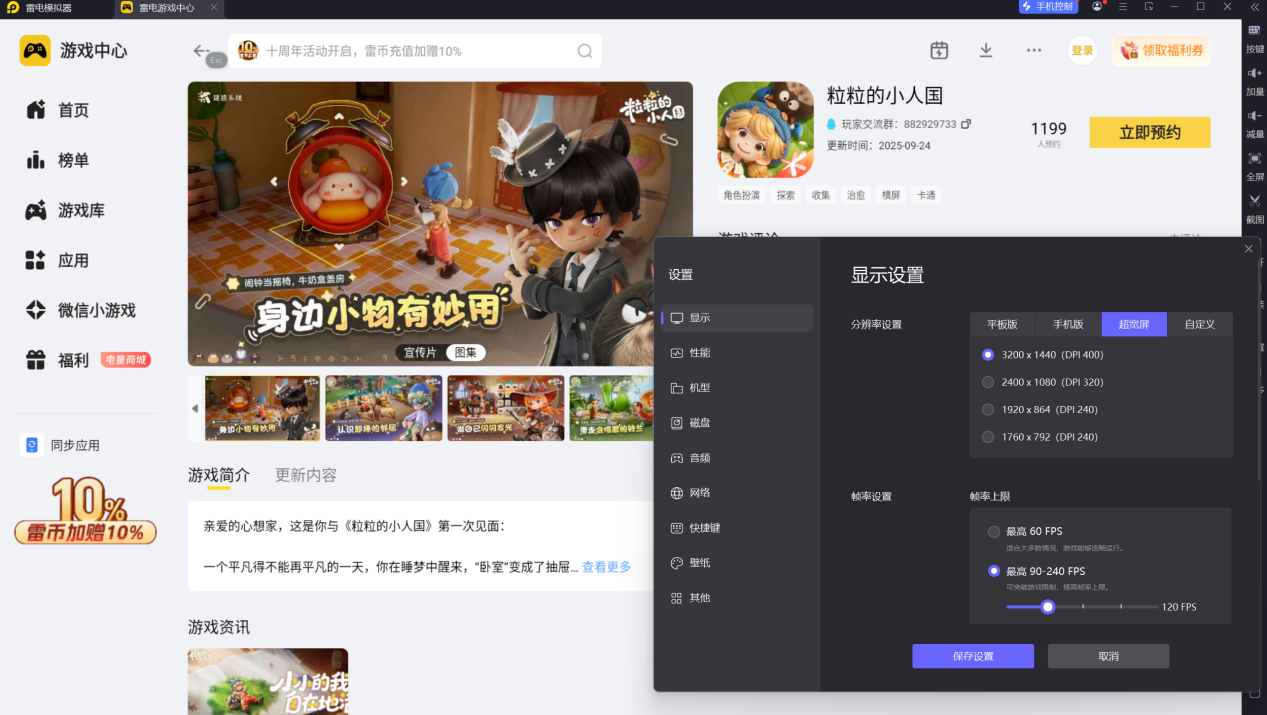This screenshot has width=1267, height=715.
Task: Switch to 平板版 resolution tab
Action: tap(1002, 324)
